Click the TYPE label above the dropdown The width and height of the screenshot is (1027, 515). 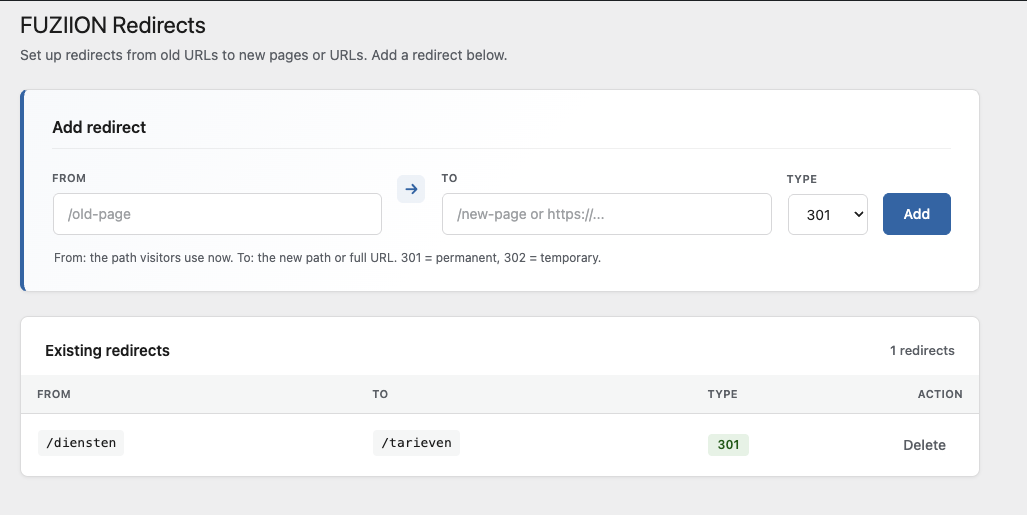[x=802, y=179]
